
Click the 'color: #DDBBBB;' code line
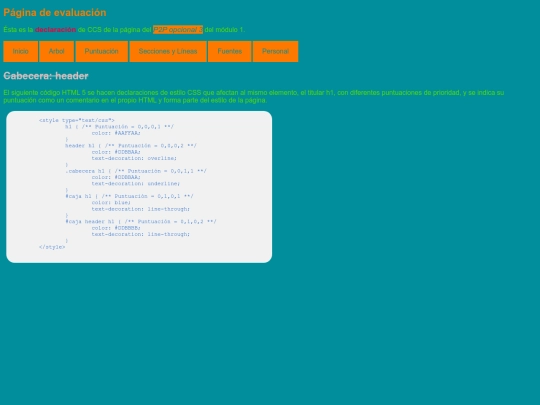coord(116,228)
